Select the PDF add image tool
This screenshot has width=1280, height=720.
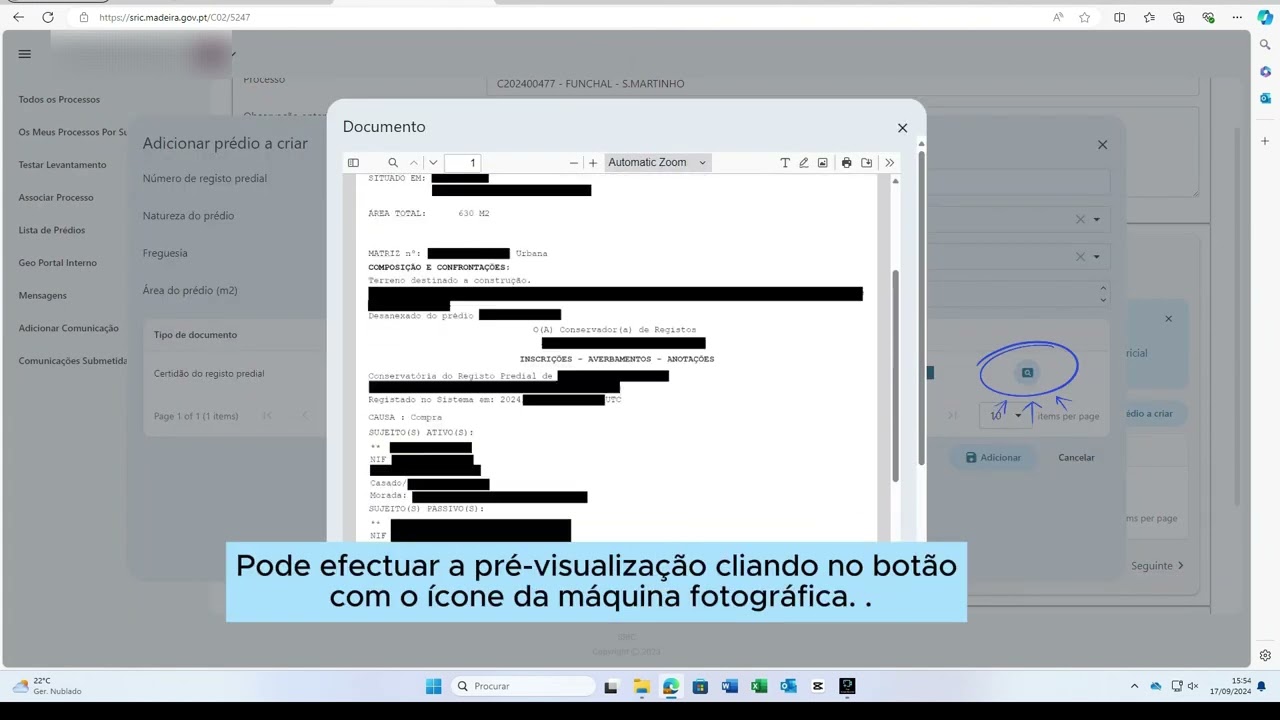pos(822,163)
